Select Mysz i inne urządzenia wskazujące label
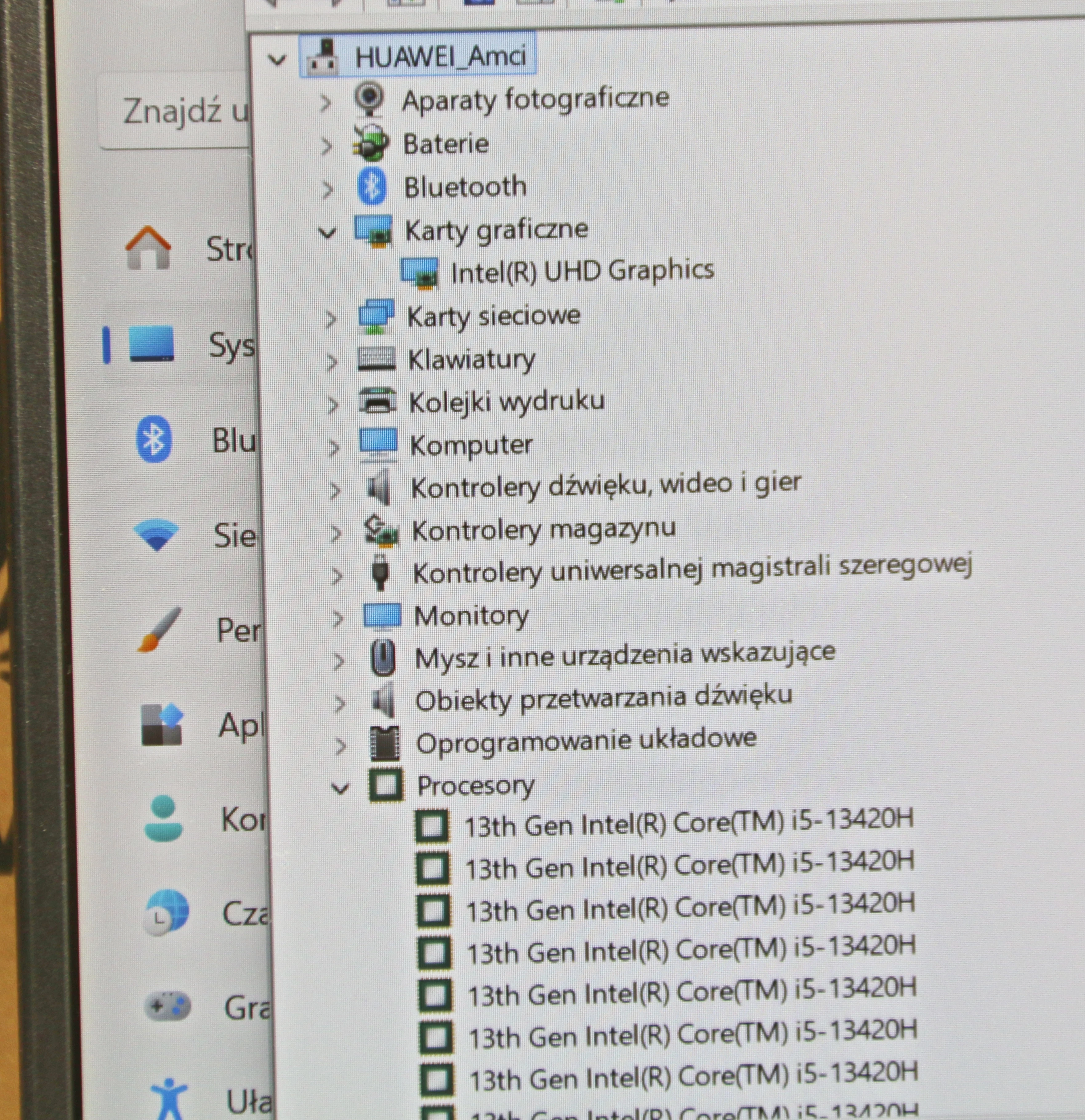 625,655
